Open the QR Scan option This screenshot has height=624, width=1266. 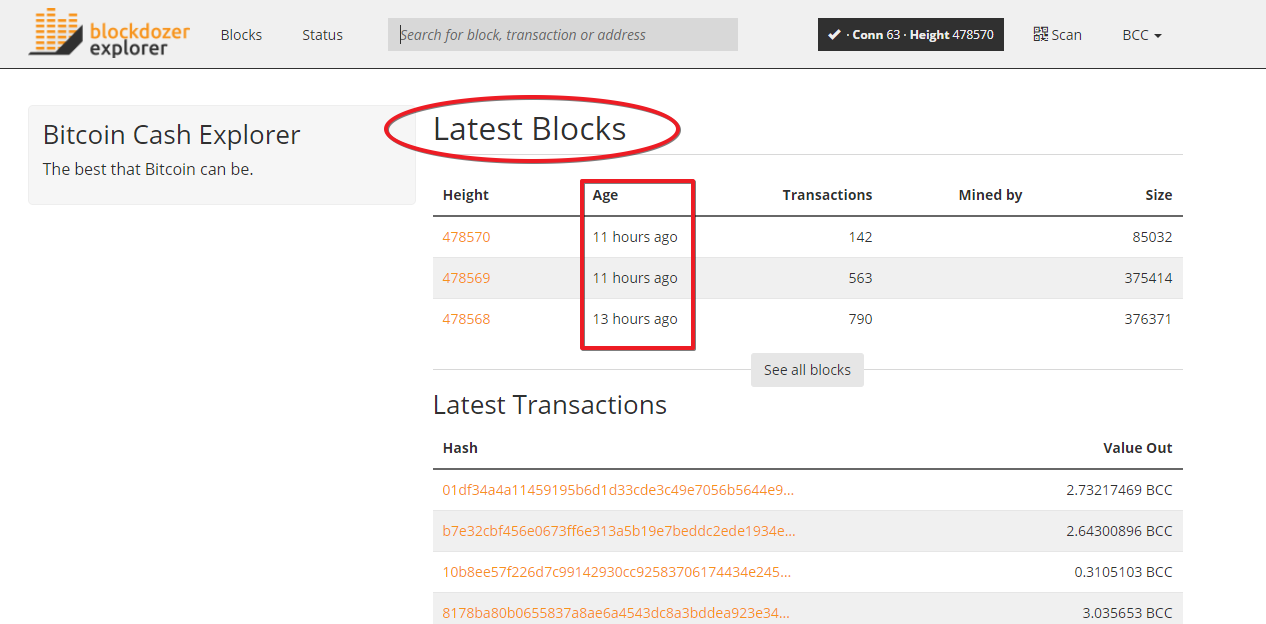click(1057, 34)
